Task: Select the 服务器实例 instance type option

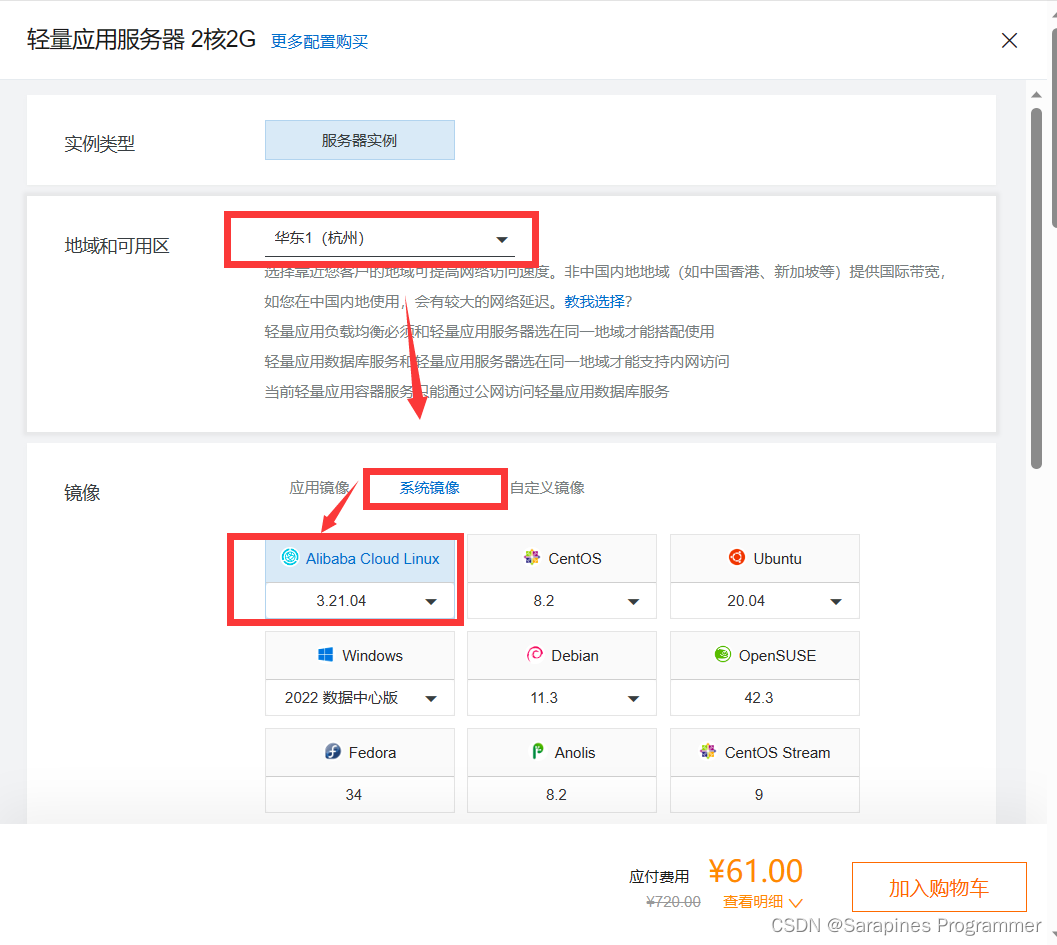Action: pyautogui.click(x=359, y=140)
